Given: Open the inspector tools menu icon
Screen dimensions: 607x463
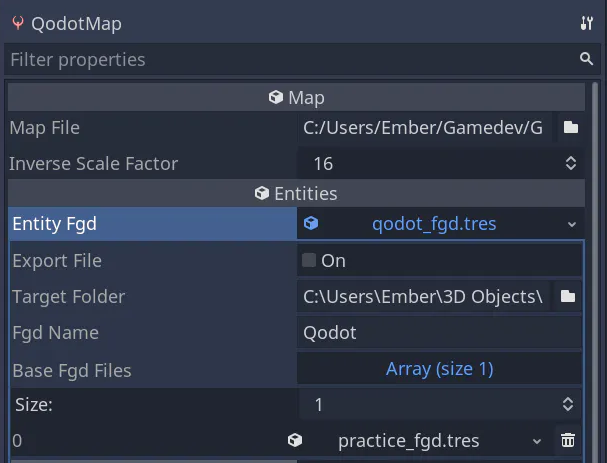Looking at the screenshot, I should [x=586, y=23].
